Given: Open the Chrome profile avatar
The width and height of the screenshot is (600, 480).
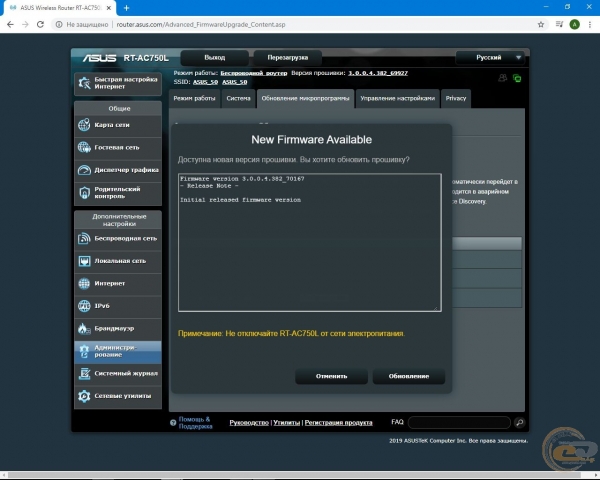Looking at the screenshot, I should click(x=574, y=24).
